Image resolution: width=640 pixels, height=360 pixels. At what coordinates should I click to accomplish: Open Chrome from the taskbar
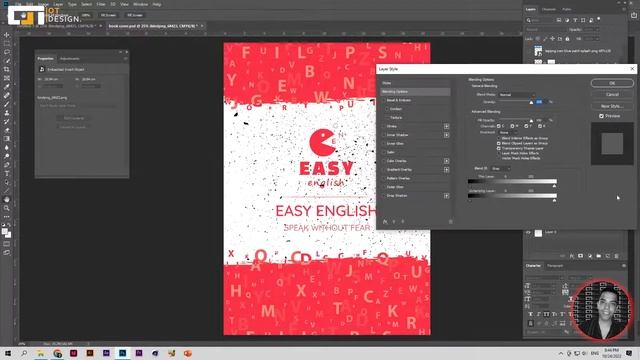click(x=57, y=353)
